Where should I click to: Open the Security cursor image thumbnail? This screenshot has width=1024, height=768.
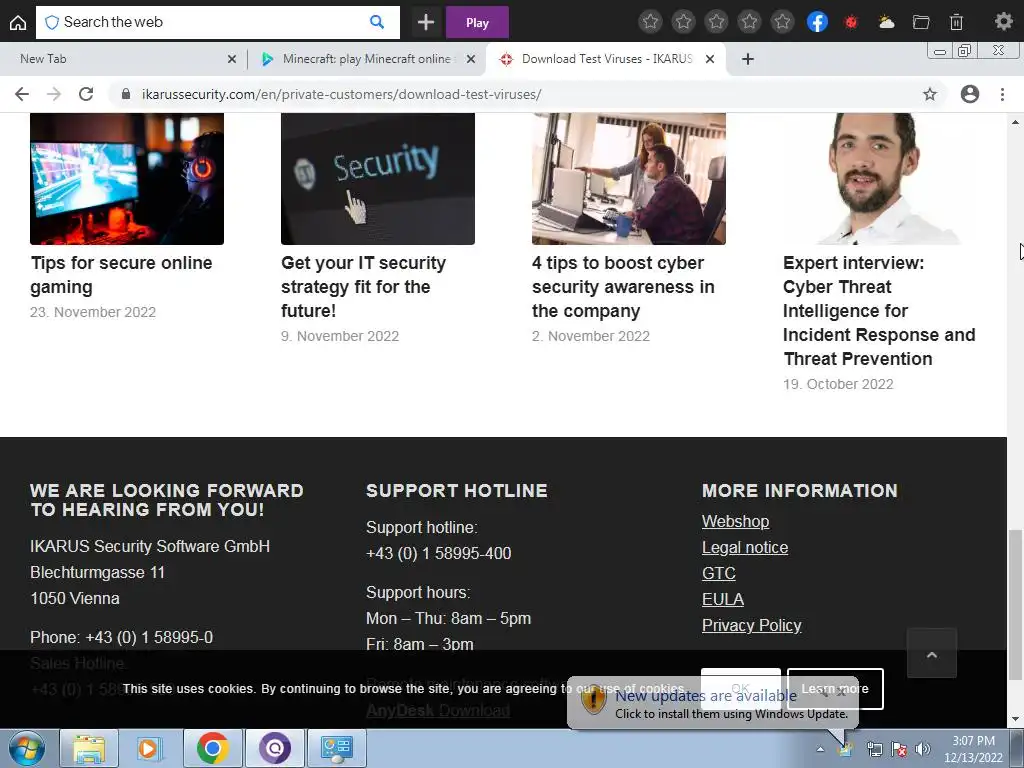(x=377, y=178)
